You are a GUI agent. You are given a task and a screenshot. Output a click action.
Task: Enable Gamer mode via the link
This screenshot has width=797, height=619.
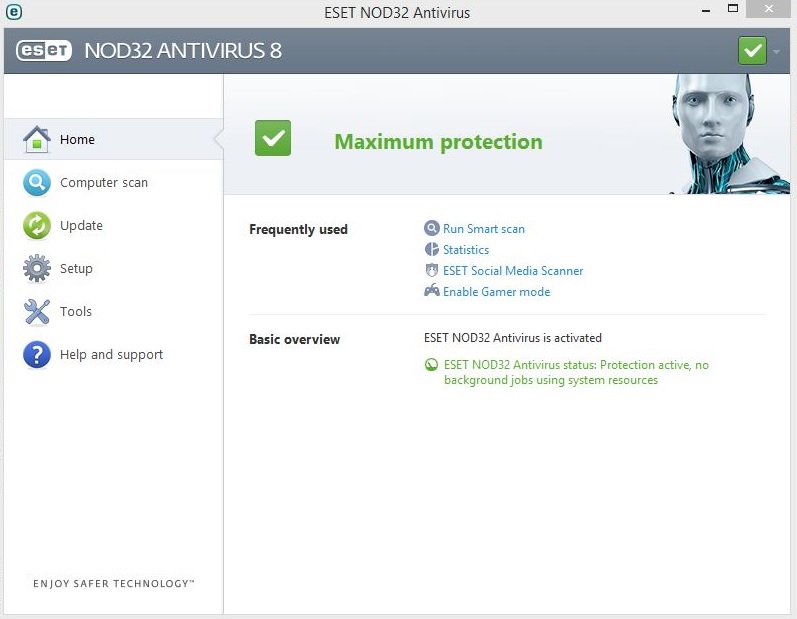(496, 292)
